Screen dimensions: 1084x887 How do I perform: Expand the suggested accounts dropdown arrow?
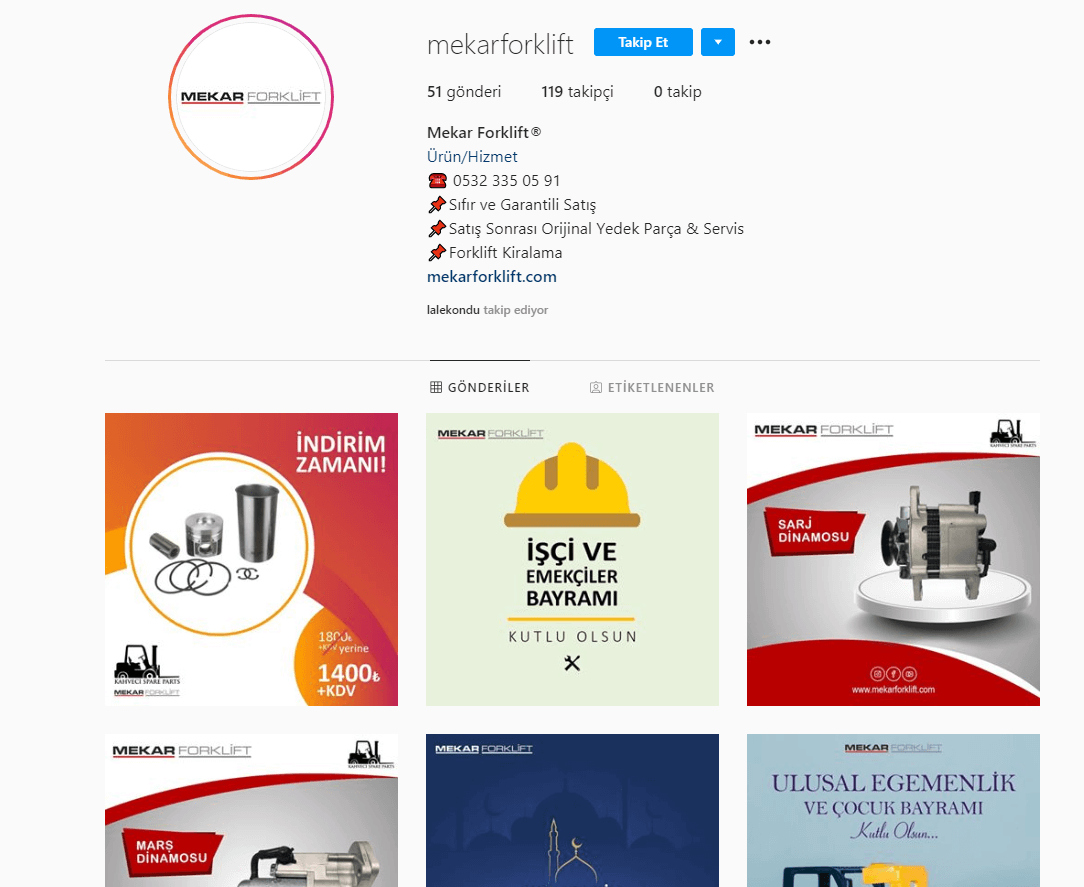coord(718,42)
